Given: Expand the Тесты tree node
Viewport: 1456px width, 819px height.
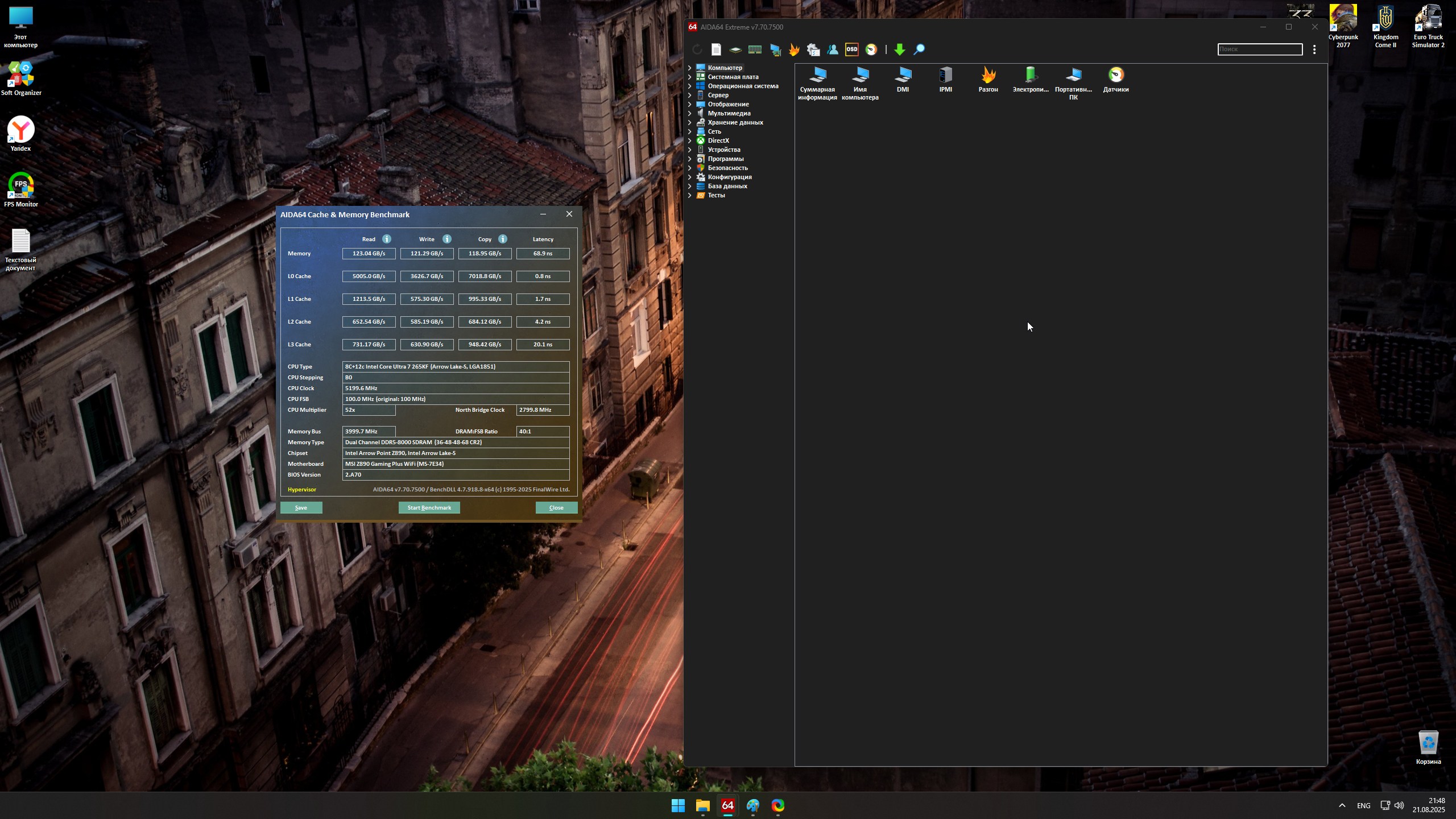Looking at the screenshot, I should (x=690, y=195).
